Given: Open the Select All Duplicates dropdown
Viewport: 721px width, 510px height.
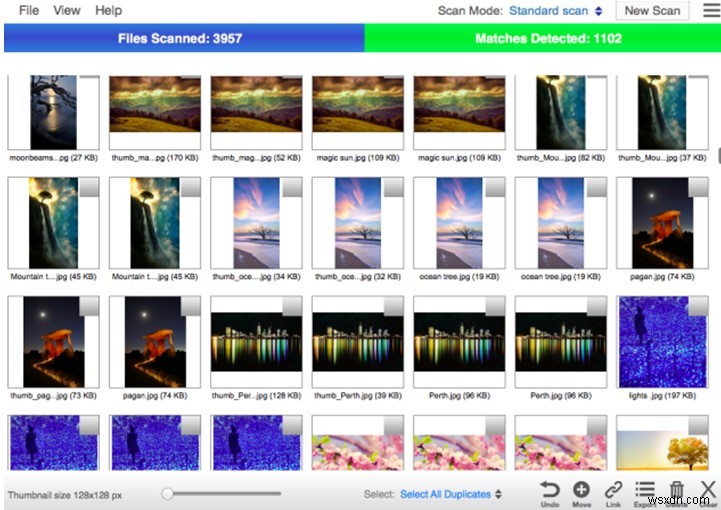Looking at the screenshot, I should click(x=451, y=494).
